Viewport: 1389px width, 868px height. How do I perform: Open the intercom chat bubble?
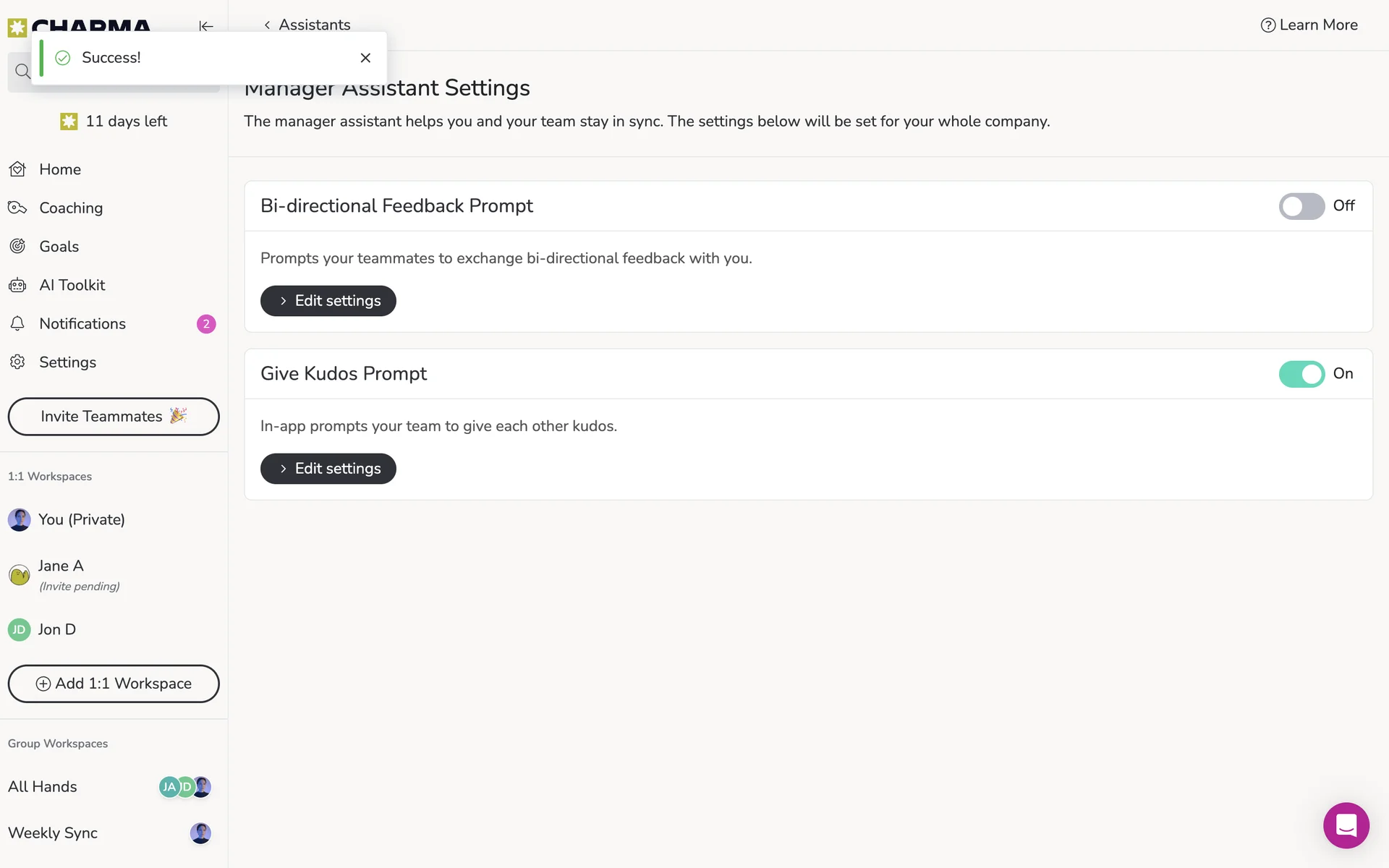click(x=1346, y=825)
